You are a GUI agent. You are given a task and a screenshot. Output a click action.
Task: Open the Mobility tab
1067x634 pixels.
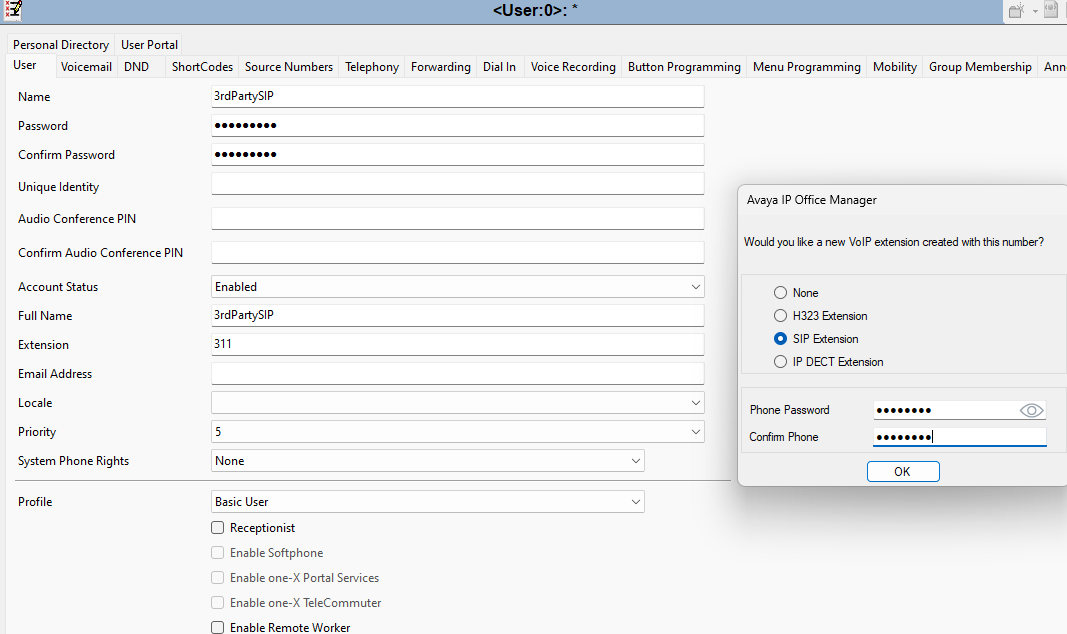(895, 67)
